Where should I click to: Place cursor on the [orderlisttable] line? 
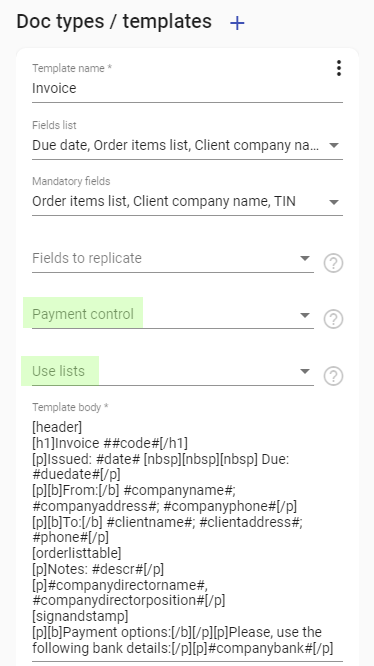(x=77, y=553)
